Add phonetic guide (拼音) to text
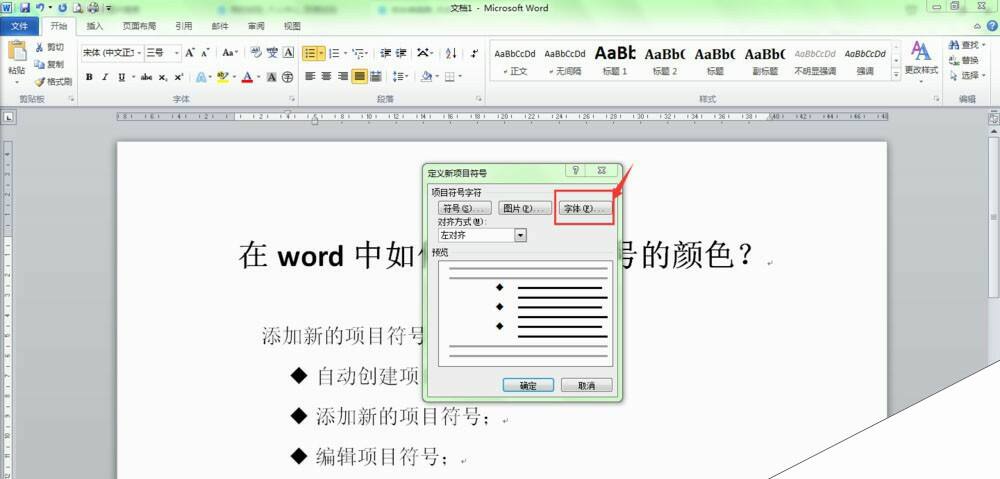This screenshot has width=1000, height=479. click(x=272, y=53)
